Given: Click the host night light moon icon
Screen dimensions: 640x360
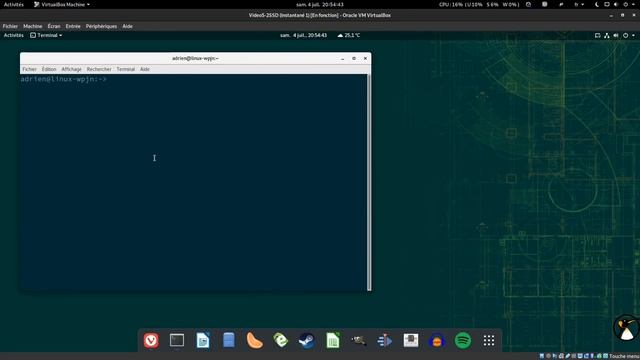Looking at the screenshot, I should click(x=597, y=4).
